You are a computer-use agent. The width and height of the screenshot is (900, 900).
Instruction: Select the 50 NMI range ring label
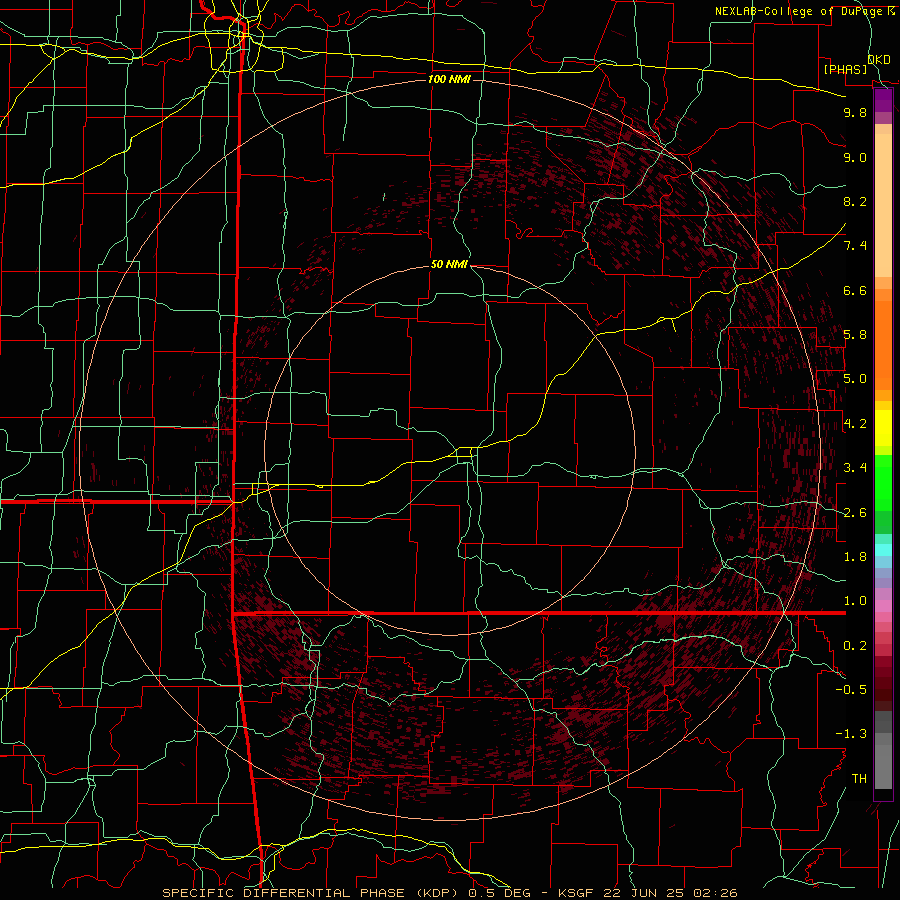(449, 264)
